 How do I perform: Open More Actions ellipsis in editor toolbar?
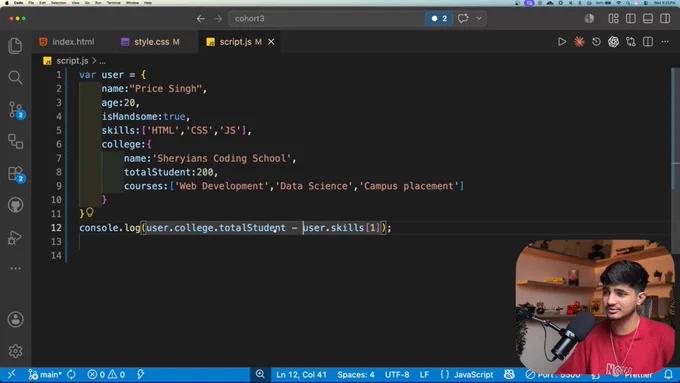click(x=665, y=42)
